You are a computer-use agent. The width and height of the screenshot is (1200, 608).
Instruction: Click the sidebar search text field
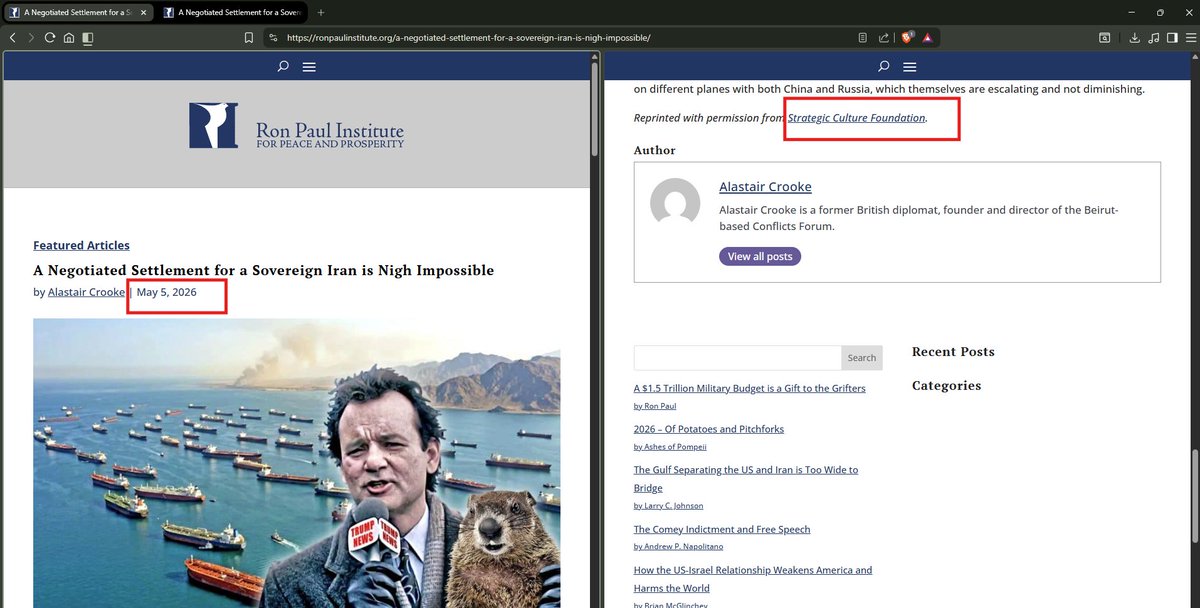point(737,358)
